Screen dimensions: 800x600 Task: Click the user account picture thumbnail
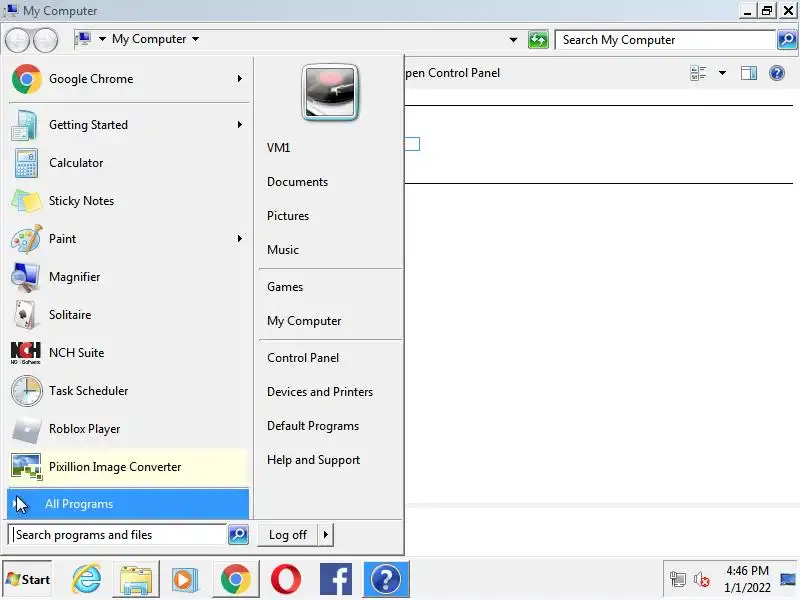(x=330, y=92)
